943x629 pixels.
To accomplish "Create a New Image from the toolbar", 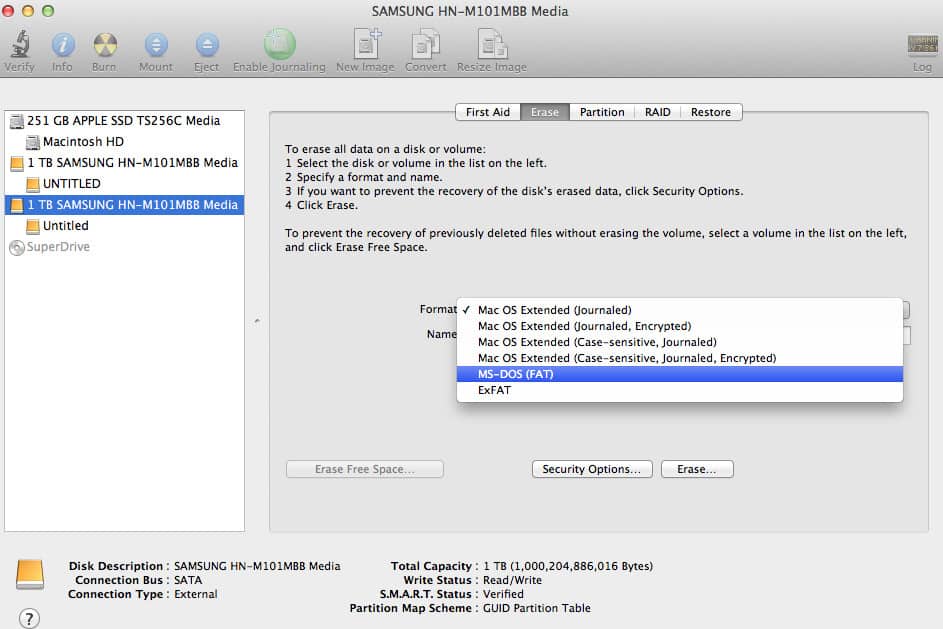I will pos(366,44).
